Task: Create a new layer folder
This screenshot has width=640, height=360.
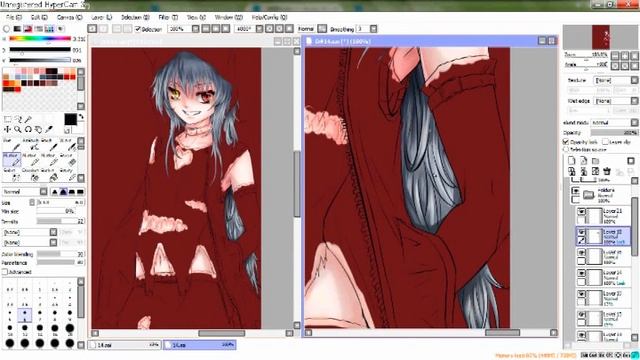Action: click(596, 160)
